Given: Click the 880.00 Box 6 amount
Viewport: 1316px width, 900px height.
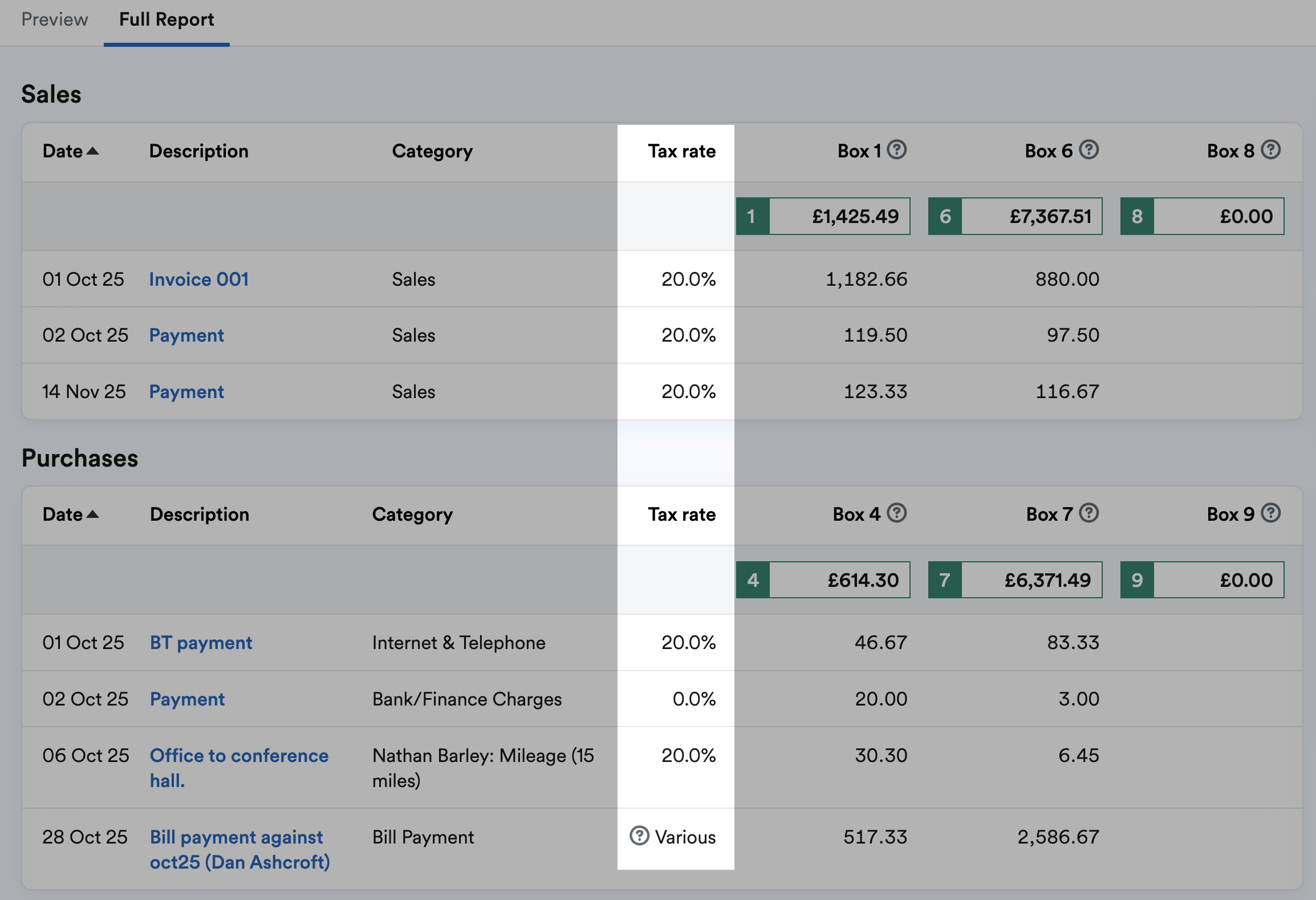Looking at the screenshot, I should [x=1067, y=279].
